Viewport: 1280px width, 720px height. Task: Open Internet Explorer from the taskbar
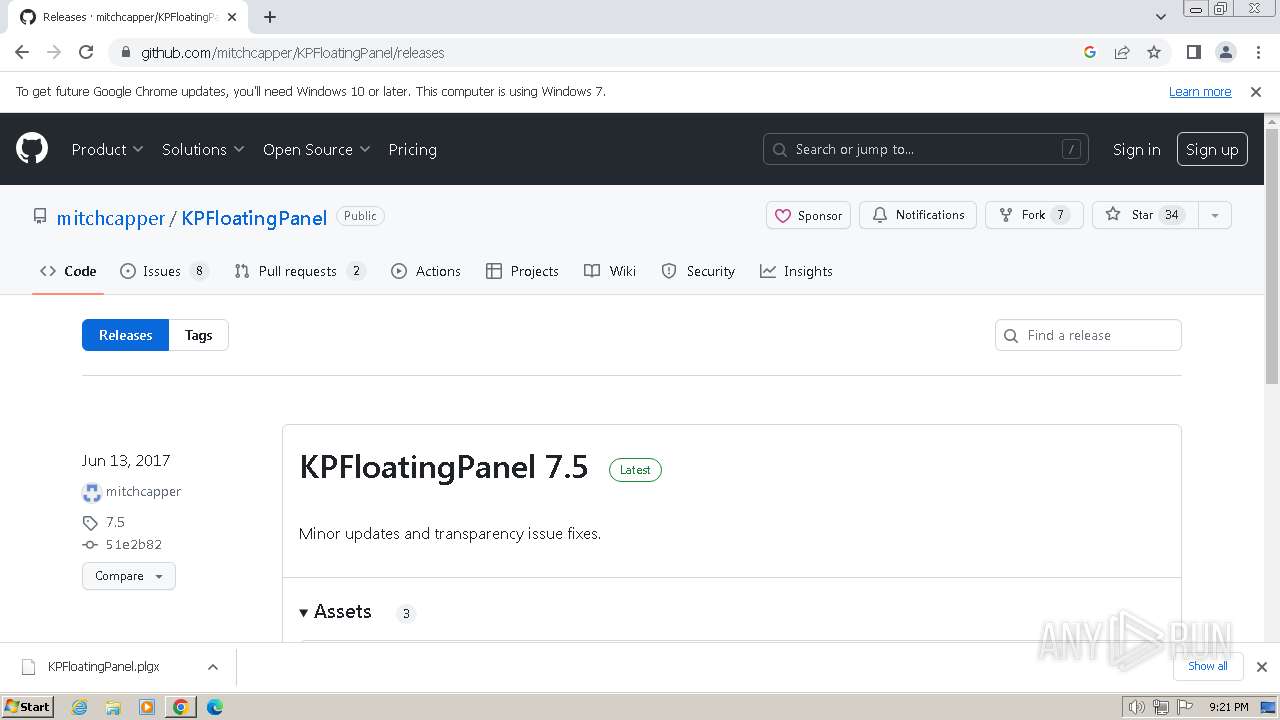[x=80, y=707]
